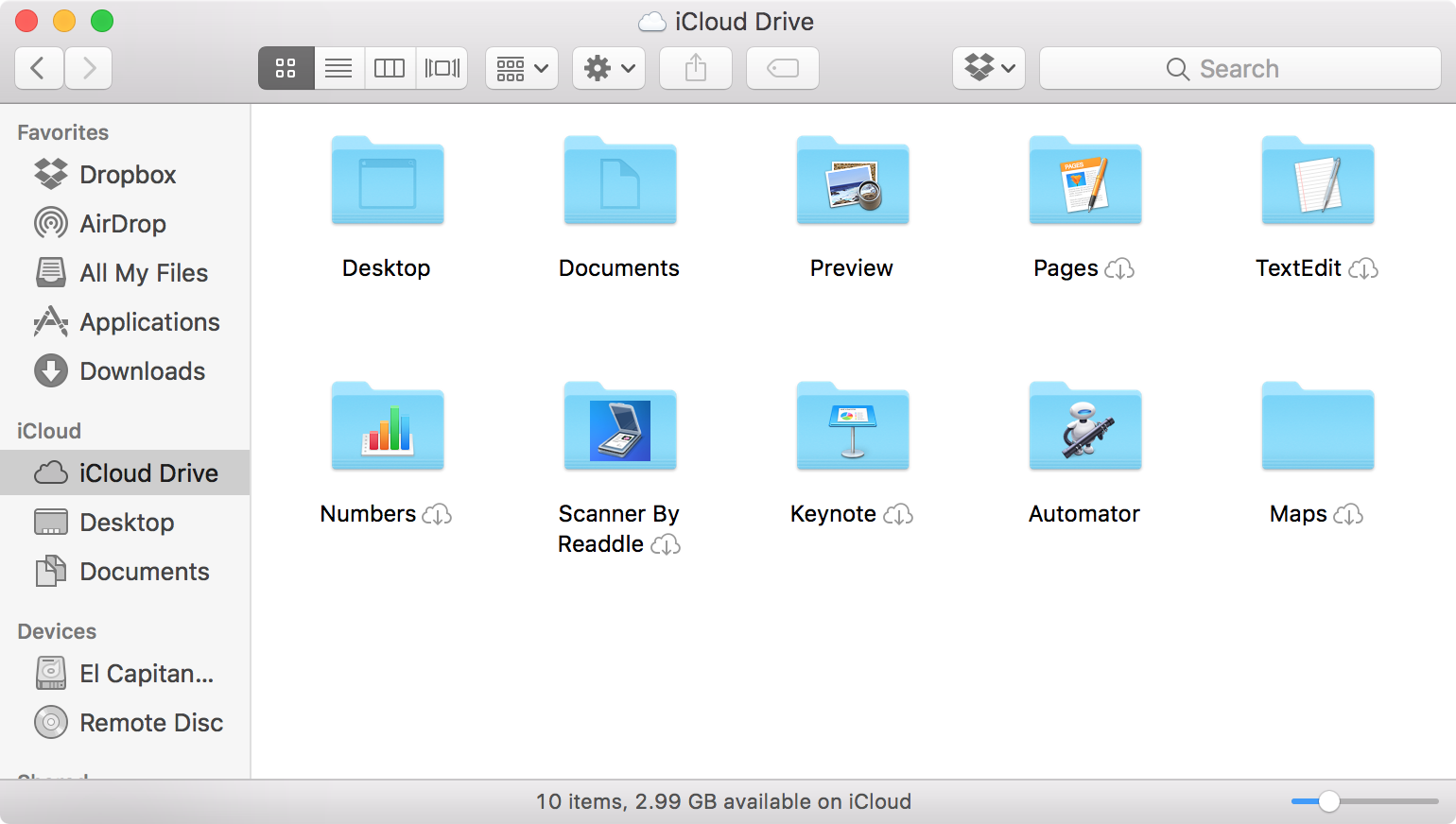Go back with the back arrow button
Screen dimensions: 1456x824
pos(40,68)
